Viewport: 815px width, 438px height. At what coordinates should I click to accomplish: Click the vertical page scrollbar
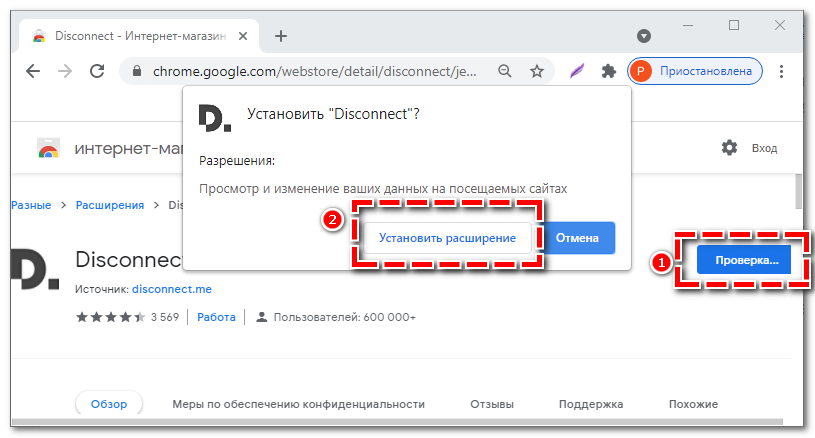tap(798, 192)
